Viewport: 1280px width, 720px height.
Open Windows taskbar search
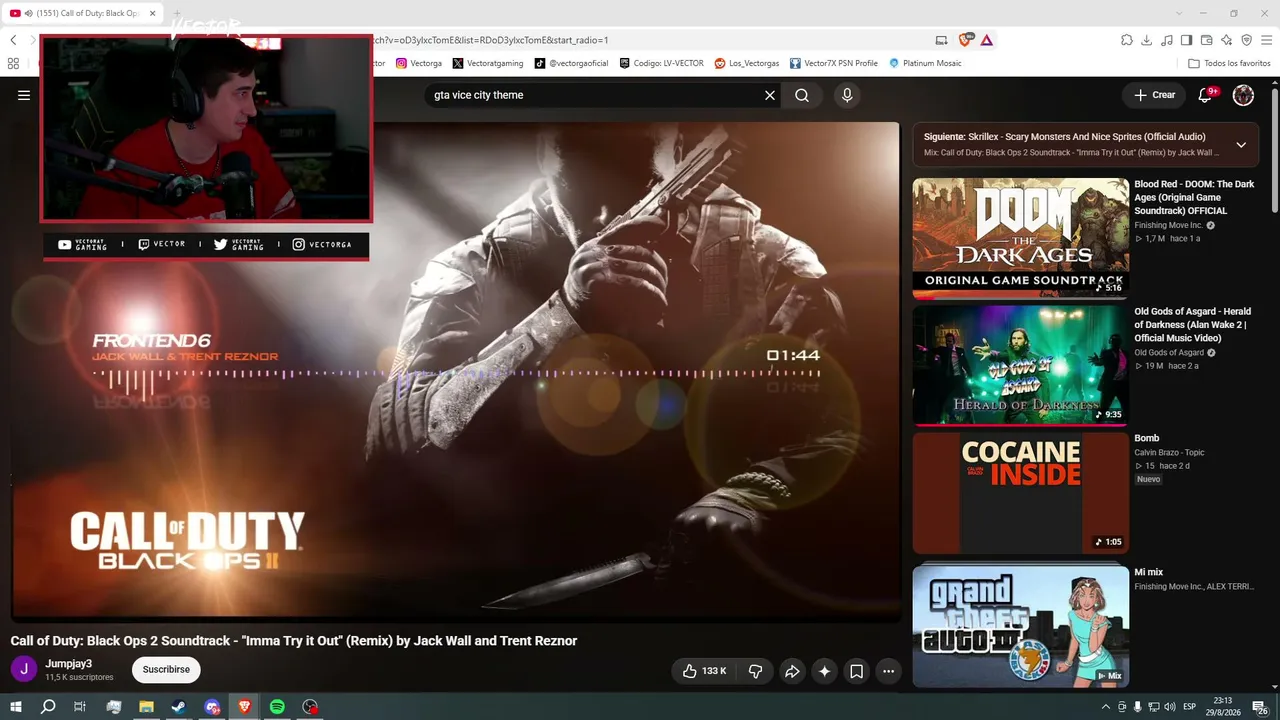[x=48, y=707]
